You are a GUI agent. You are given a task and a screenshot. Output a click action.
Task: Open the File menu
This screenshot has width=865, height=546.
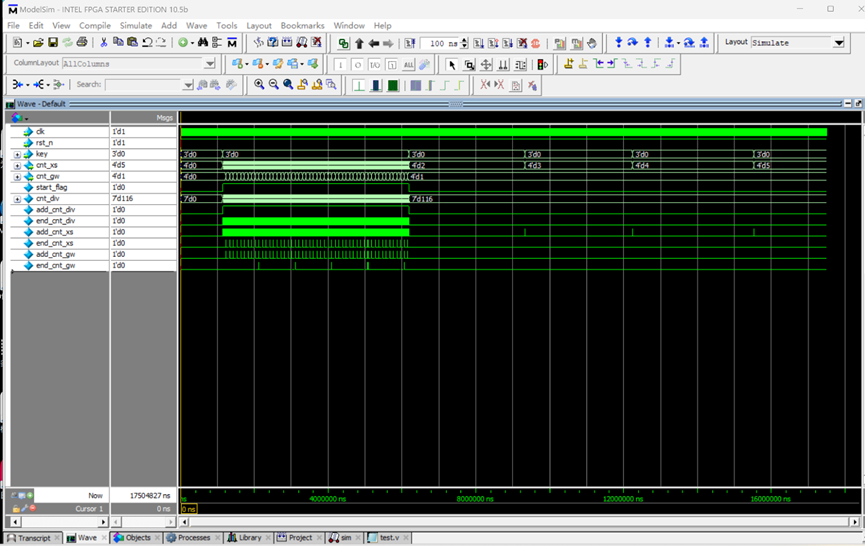tap(13, 25)
